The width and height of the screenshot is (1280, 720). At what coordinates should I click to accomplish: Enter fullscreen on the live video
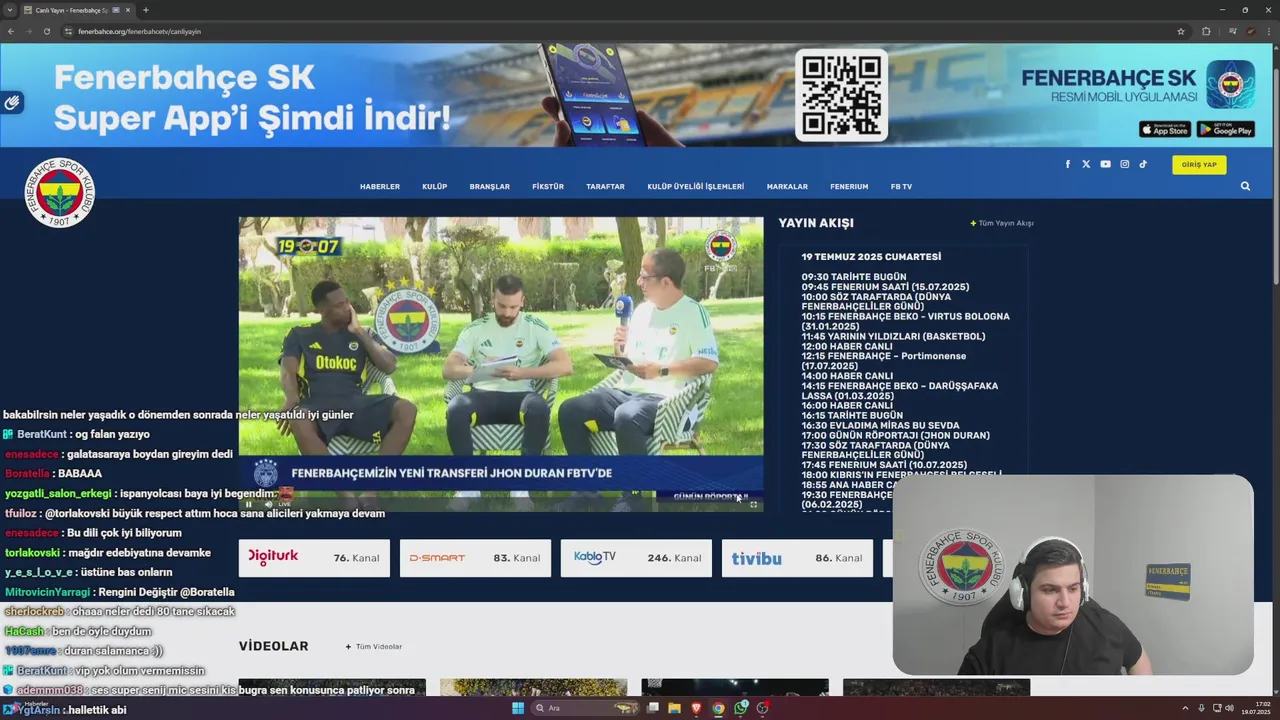(x=753, y=504)
